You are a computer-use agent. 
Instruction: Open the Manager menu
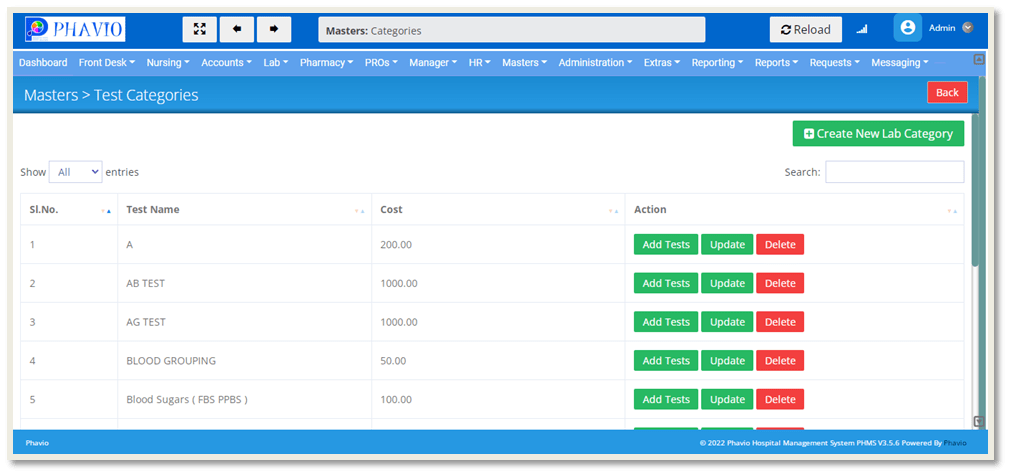[433, 62]
